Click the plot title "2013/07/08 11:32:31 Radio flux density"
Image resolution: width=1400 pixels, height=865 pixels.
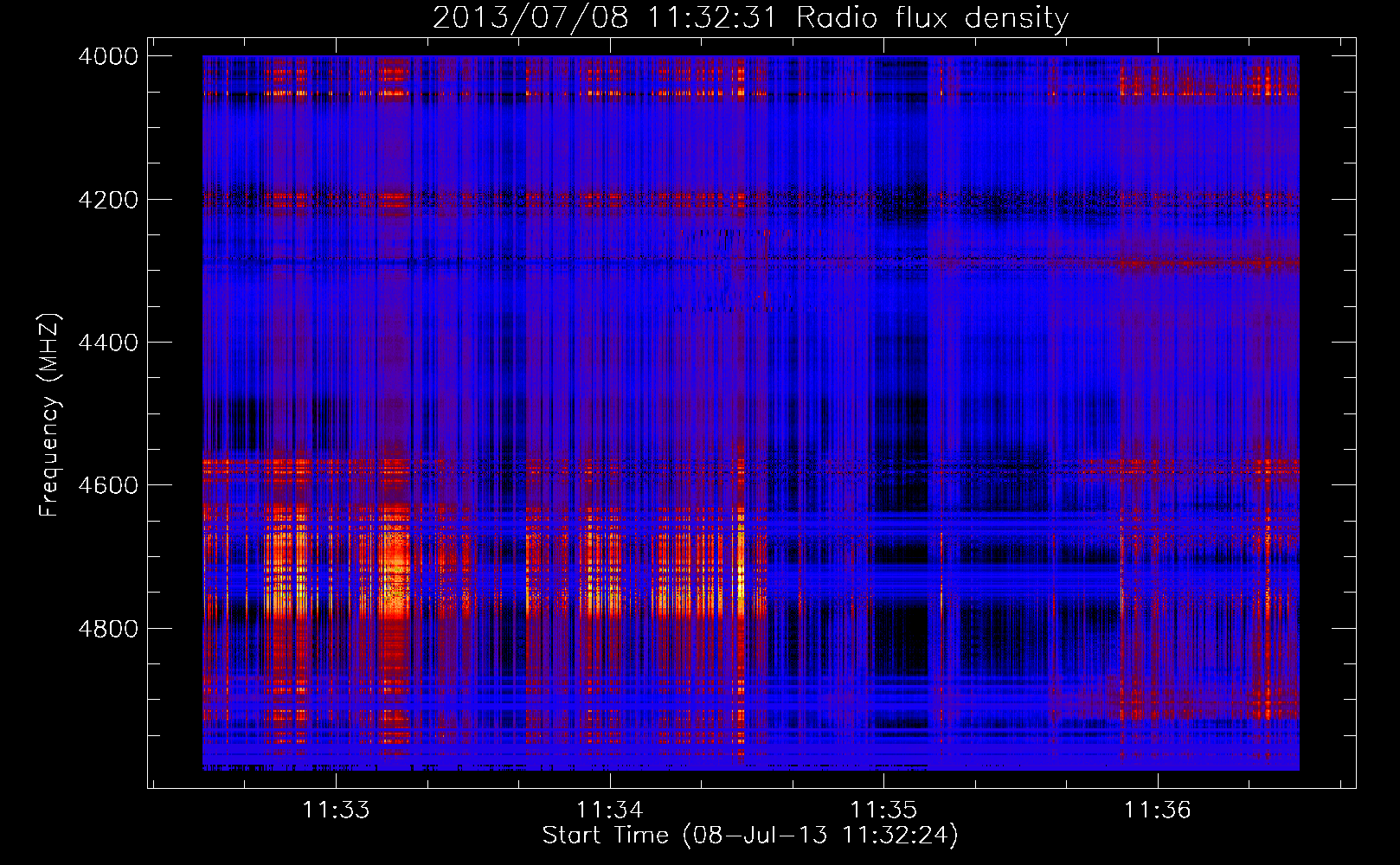(x=750, y=17)
